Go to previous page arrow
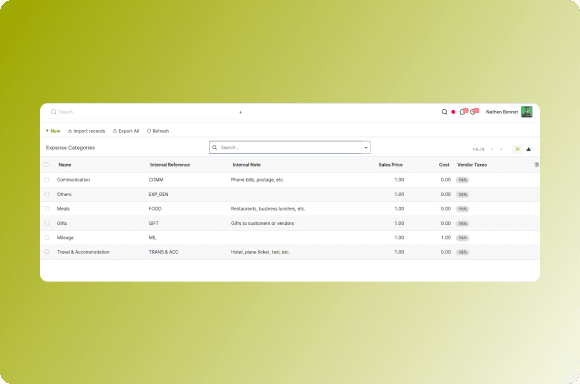 492,149
